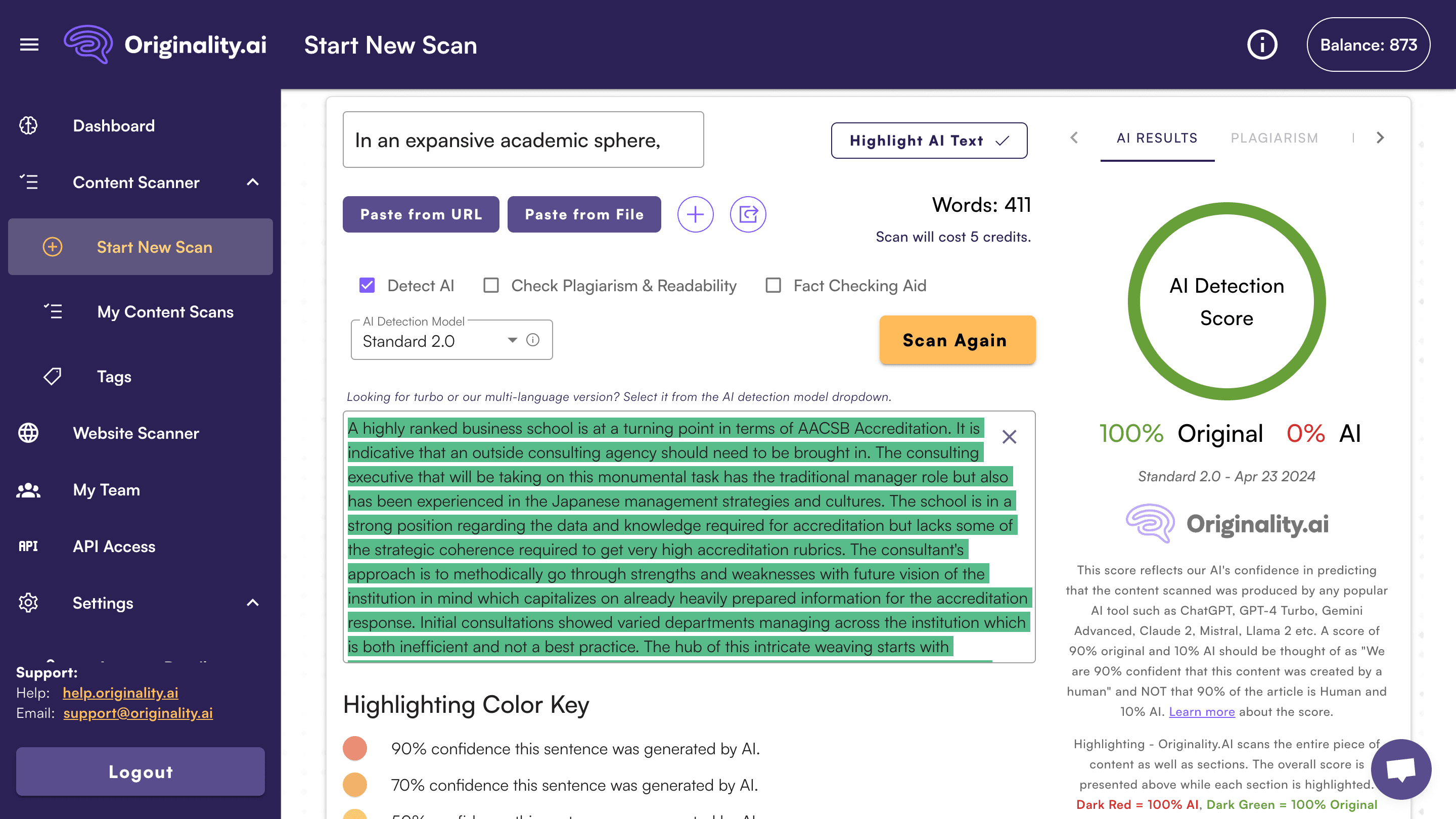
Task: Open the Learn more link
Action: coord(1202,712)
